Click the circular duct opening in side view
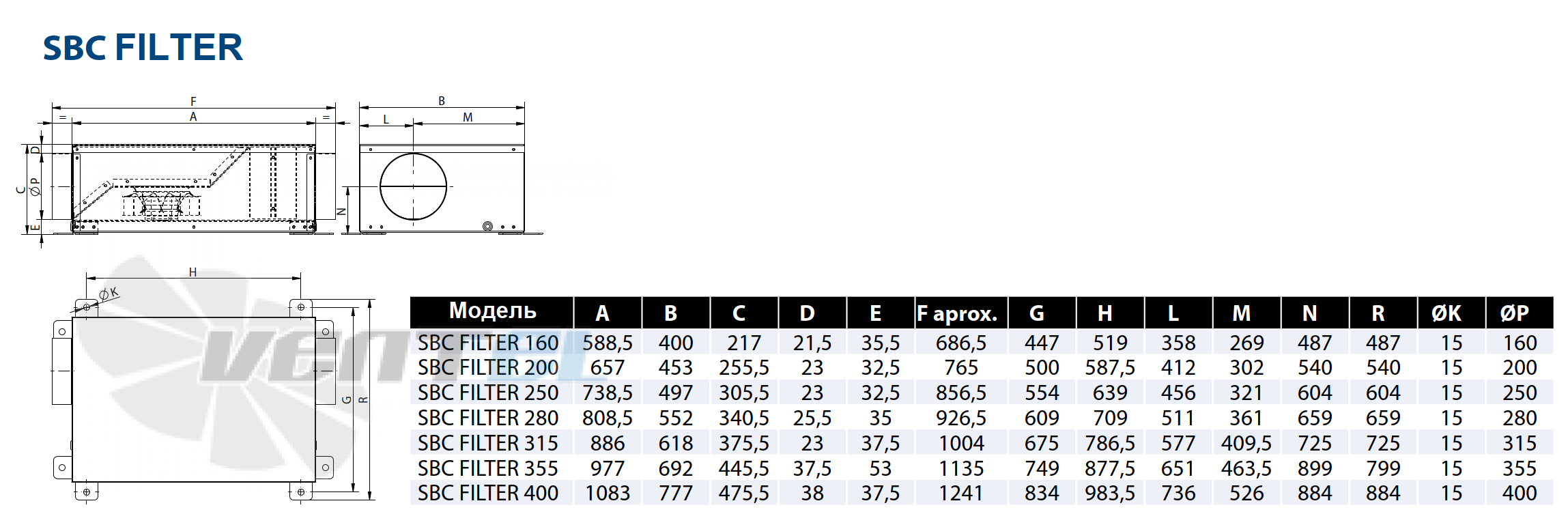The image size is (1568, 527). (x=413, y=186)
